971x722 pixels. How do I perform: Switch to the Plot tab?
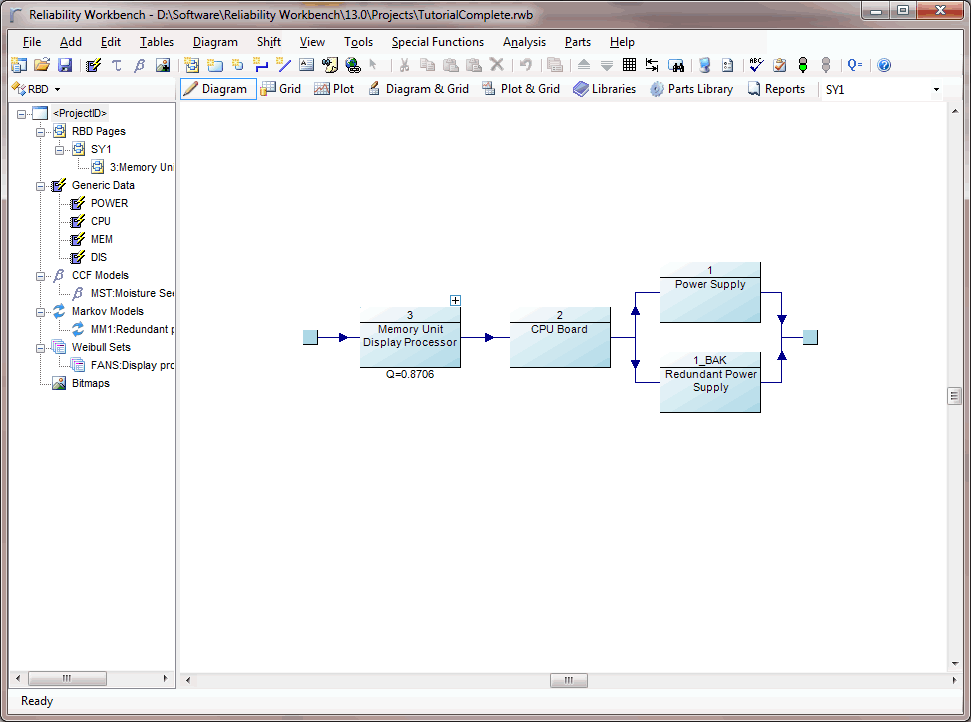(x=334, y=88)
